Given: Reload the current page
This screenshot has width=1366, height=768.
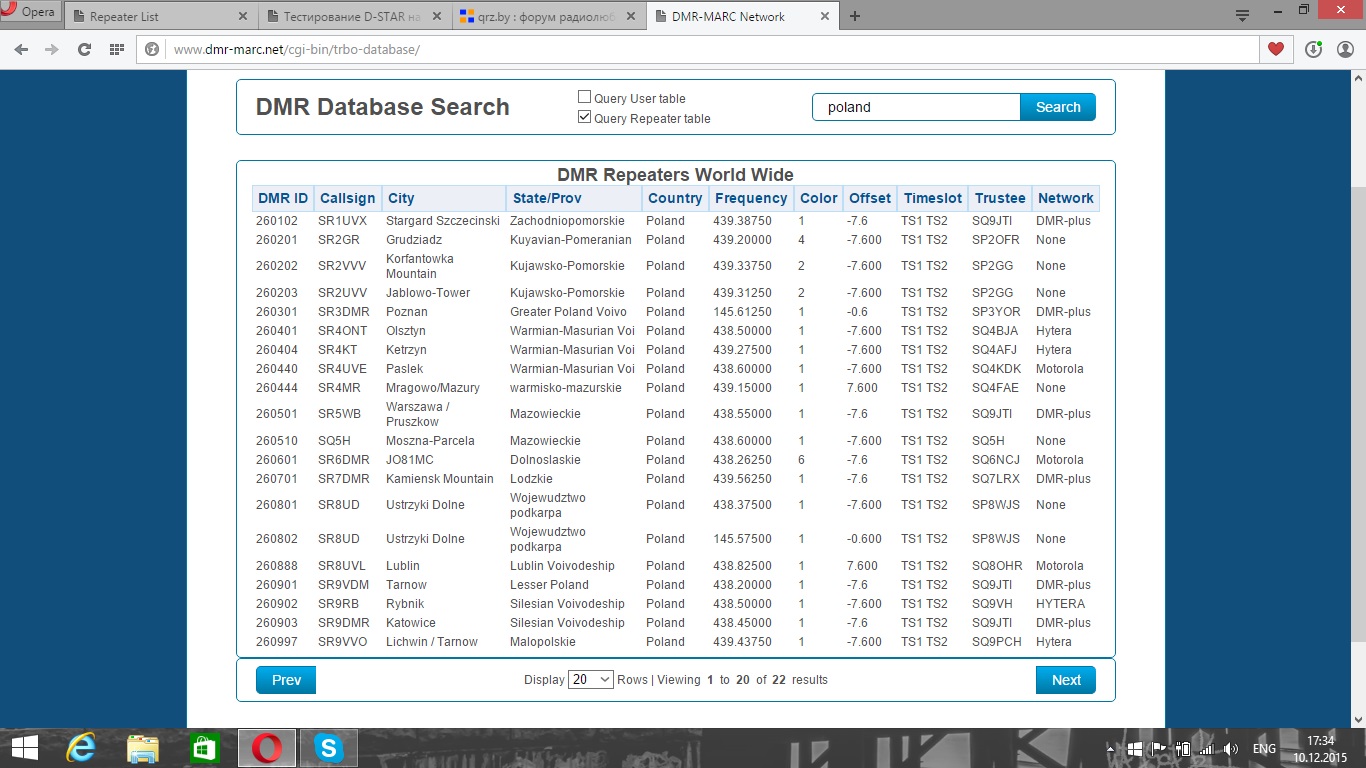Looking at the screenshot, I should coord(84,49).
